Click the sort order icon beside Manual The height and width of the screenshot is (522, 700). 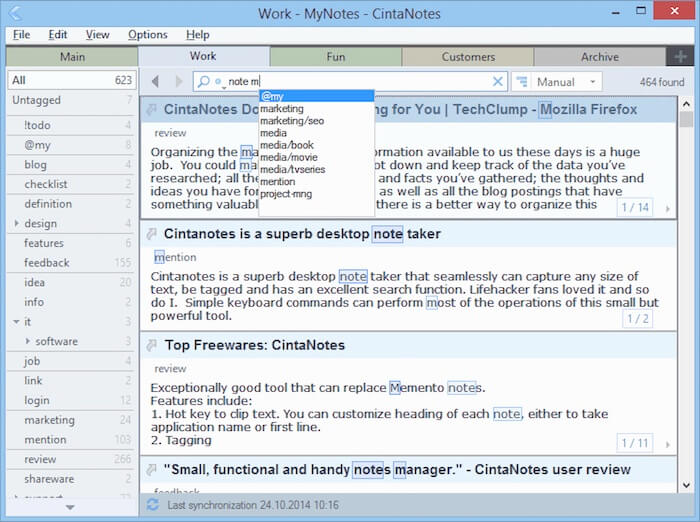[x=521, y=82]
